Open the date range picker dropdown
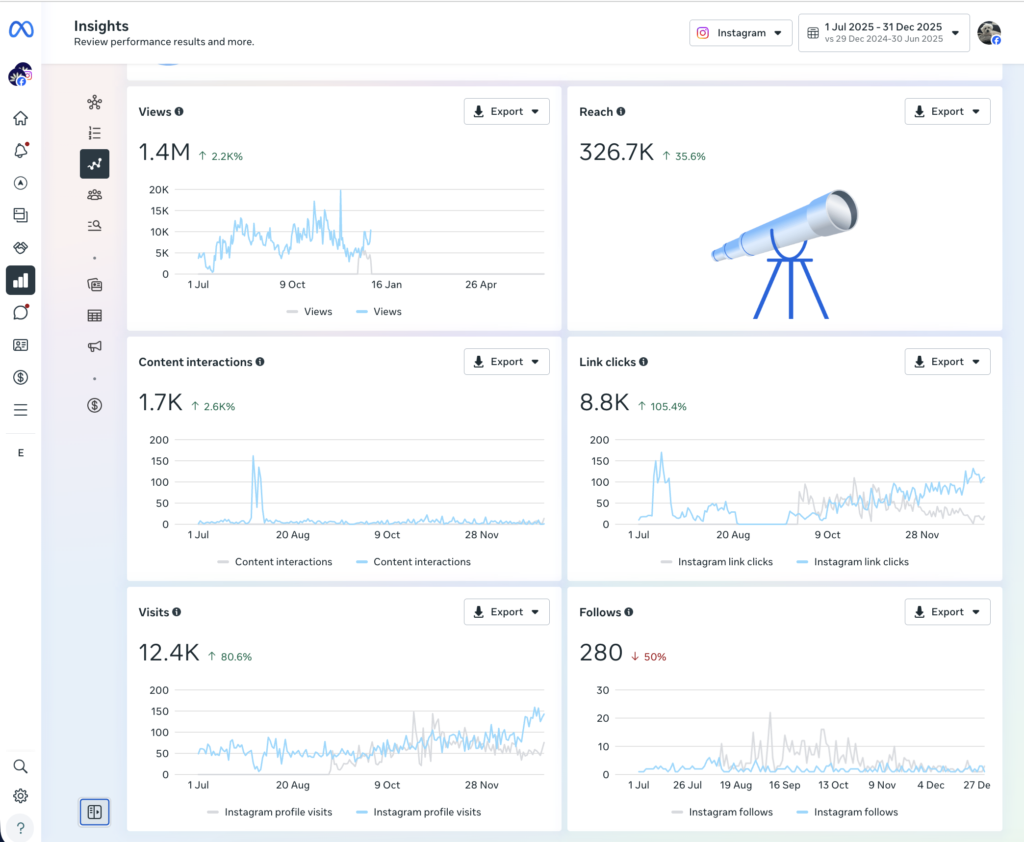Image resolution: width=1024 pixels, height=842 pixels. (x=883, y=32)
